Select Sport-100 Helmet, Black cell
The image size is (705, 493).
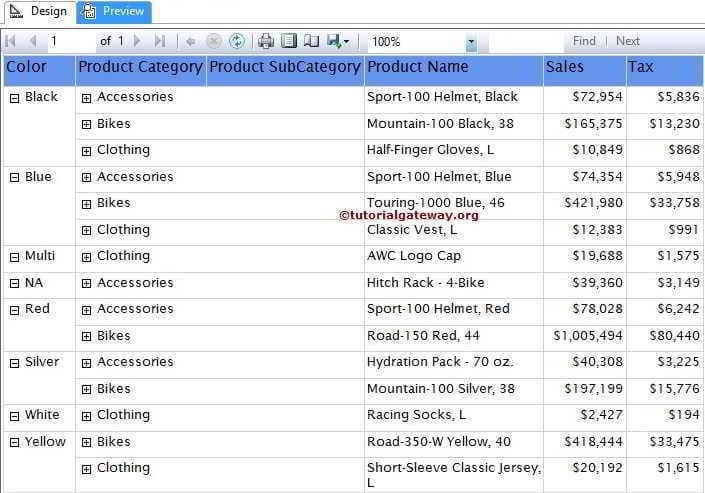454,100
